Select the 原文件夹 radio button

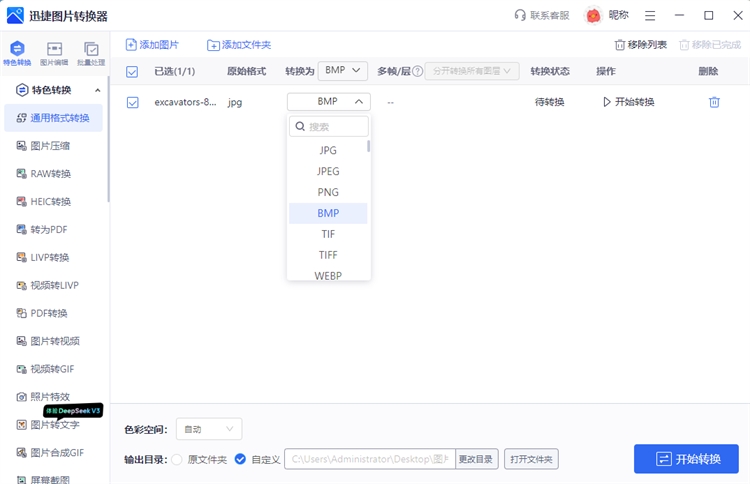(x=177, y=459)
